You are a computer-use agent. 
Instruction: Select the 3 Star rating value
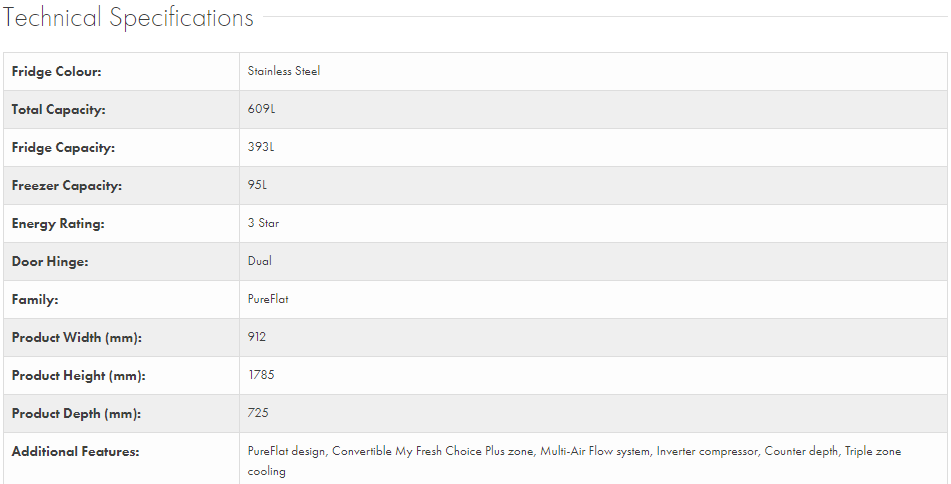(264, 223)
